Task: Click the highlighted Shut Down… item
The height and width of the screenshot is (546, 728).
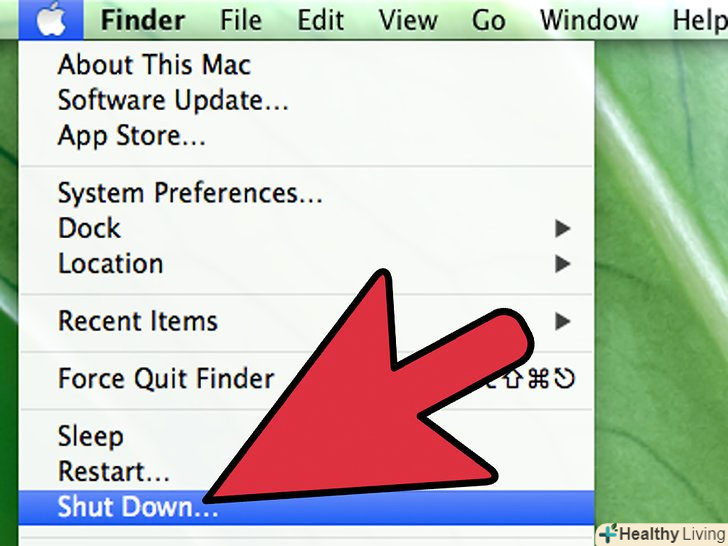Action: (x=306, y=507)
